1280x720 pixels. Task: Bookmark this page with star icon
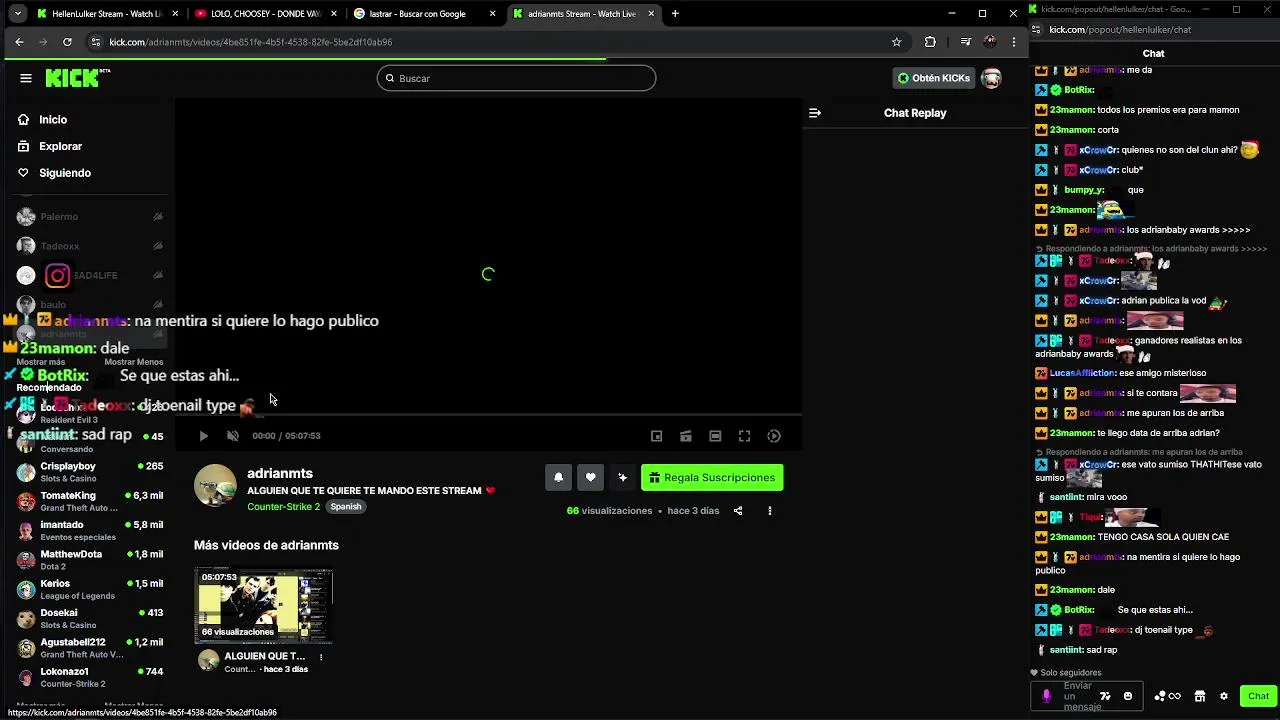pyautogui.click(x=896, y=42)
